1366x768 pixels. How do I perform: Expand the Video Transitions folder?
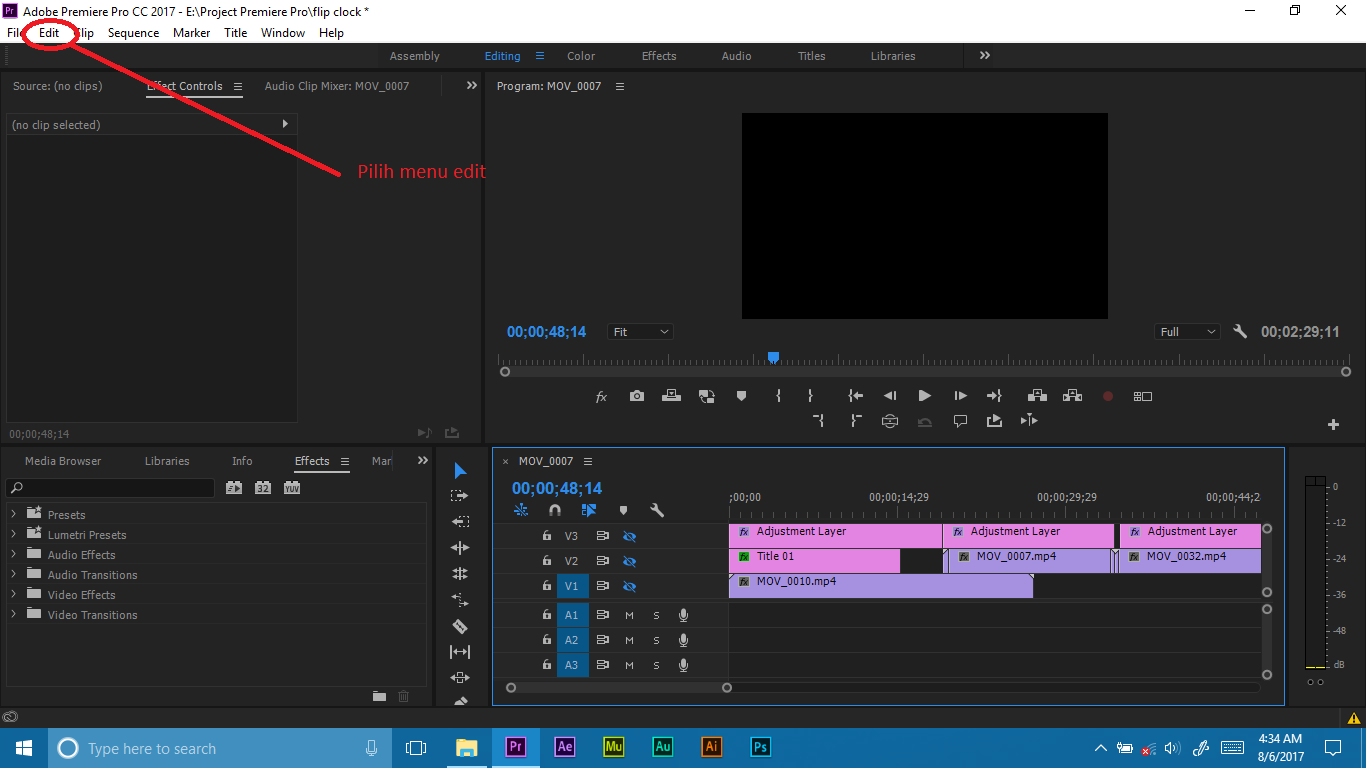(x=14, y=614)
